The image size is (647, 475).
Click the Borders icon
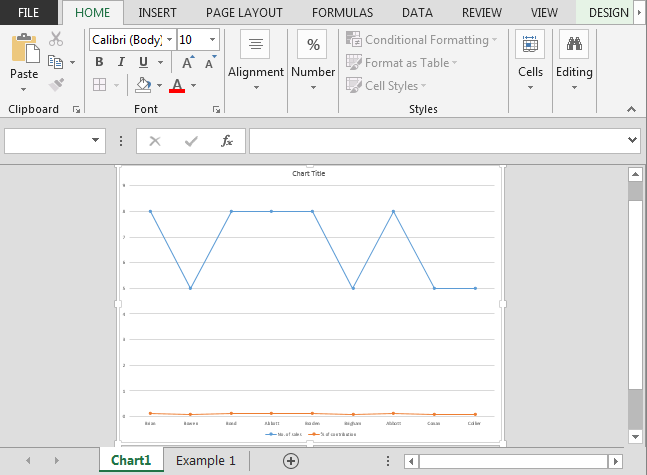99,85
